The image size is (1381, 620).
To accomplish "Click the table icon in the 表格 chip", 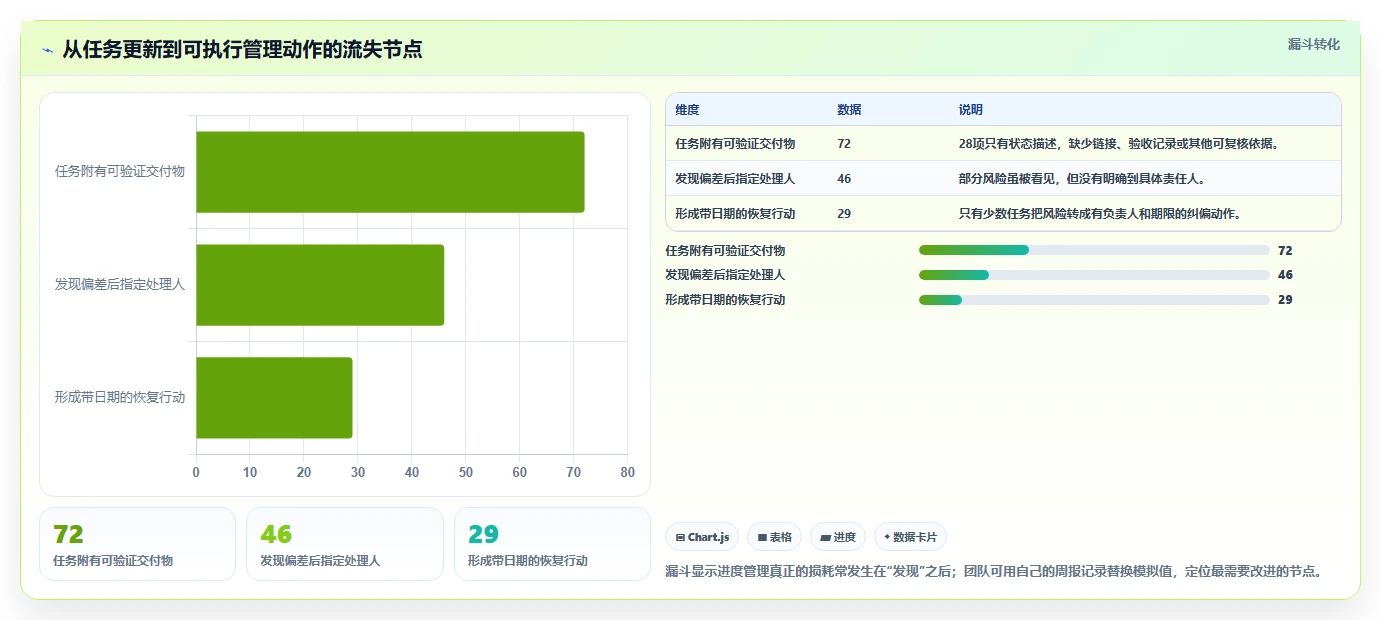I will (762, 537).
